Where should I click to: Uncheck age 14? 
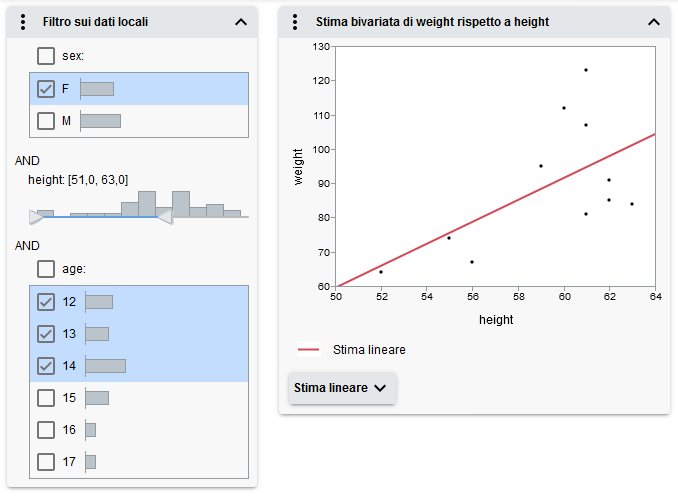click(x=46, y=366)
